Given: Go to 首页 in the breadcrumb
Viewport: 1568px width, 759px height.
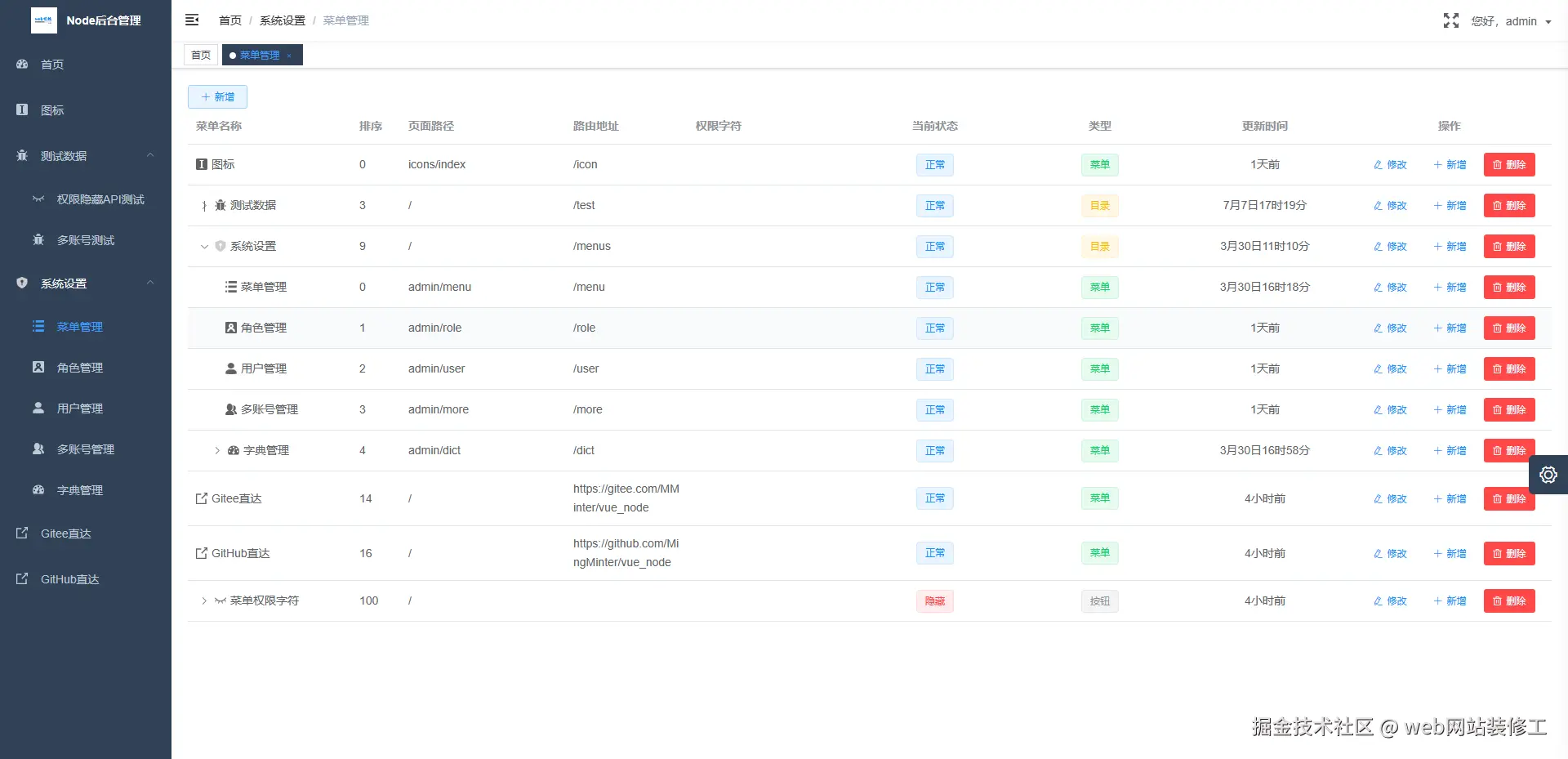Looking at the screenshot, I should (x=230, y=20).
